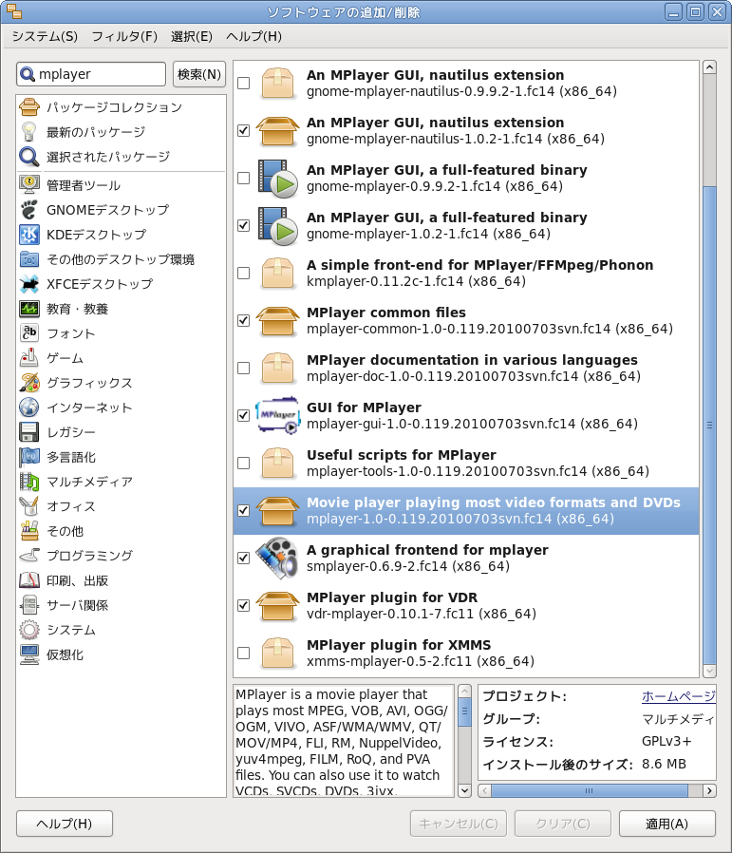Uncheck gnome-mplayer-nautilus-1.0.2 package checkbox
This screenshot has width=732, height=853.
tap(244, 131)
